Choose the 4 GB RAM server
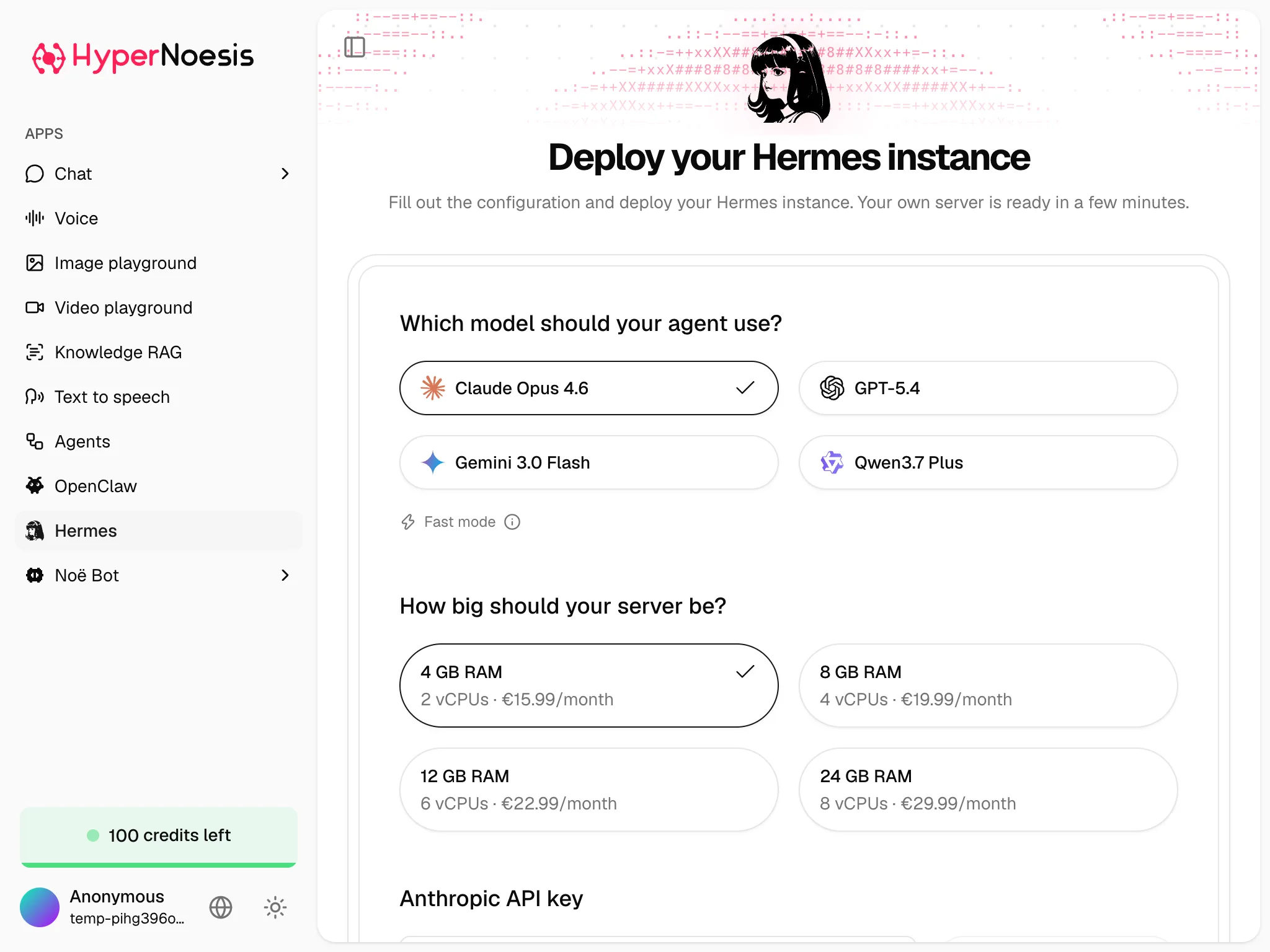This screenshot has width=1270, height=952. coord(588,685)
